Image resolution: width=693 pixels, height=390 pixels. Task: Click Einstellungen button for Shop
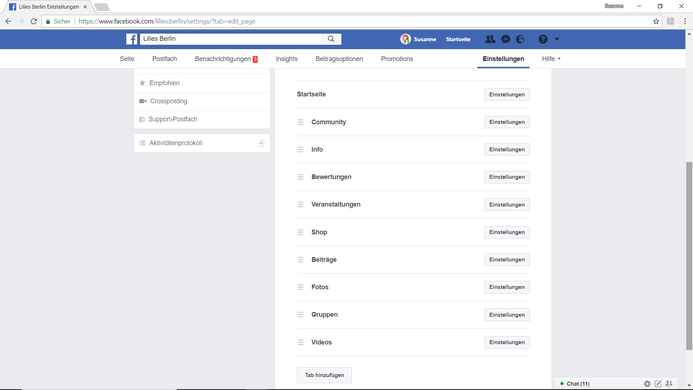coord(506,232)
